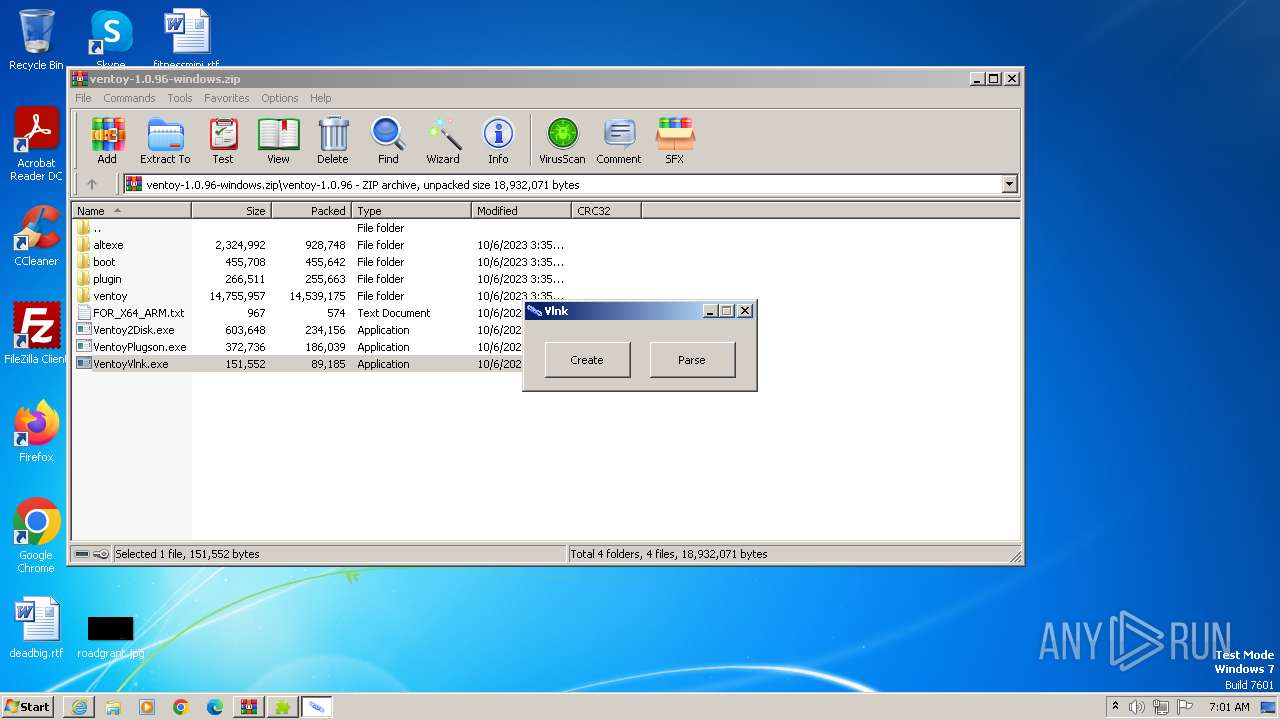Open the View toolbar button

pos(278,141)
